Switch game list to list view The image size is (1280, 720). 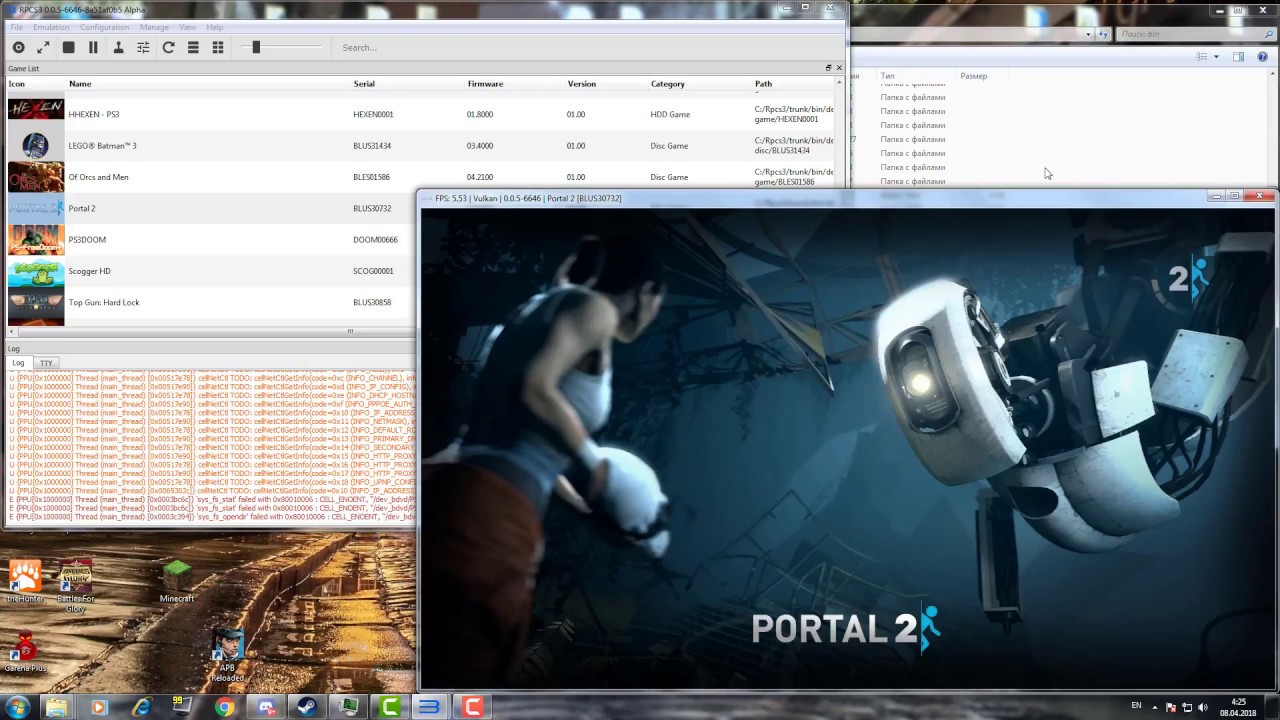pyautogui.click(x=193, y=47)
